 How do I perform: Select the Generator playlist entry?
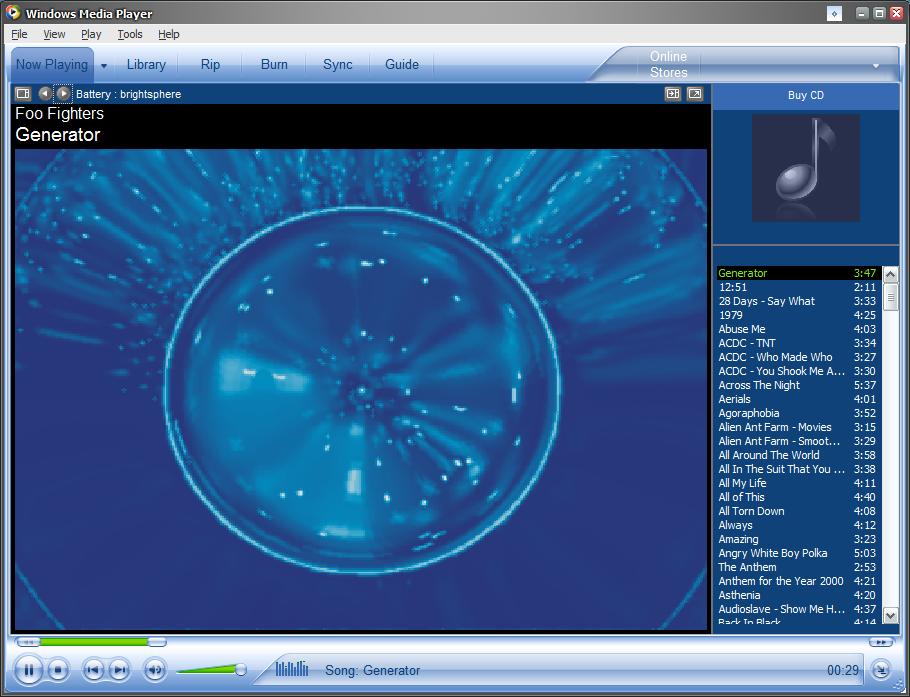(799, 273)
